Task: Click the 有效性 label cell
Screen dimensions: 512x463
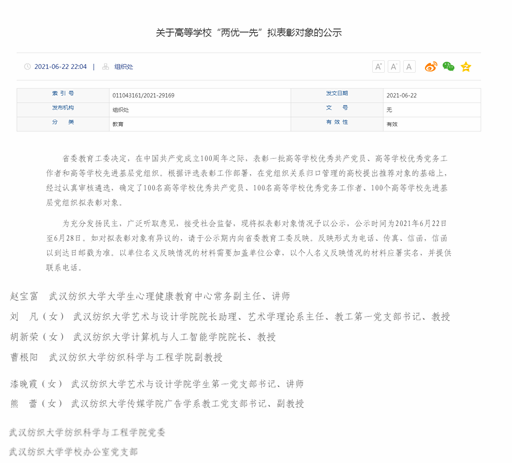Action: point(337,124)
